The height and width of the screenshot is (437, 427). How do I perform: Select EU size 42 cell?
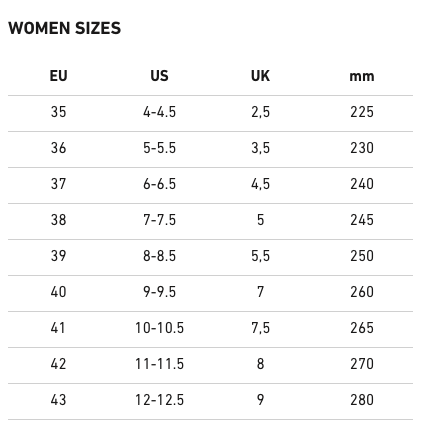pyautogui.click(x=58, y=364)
